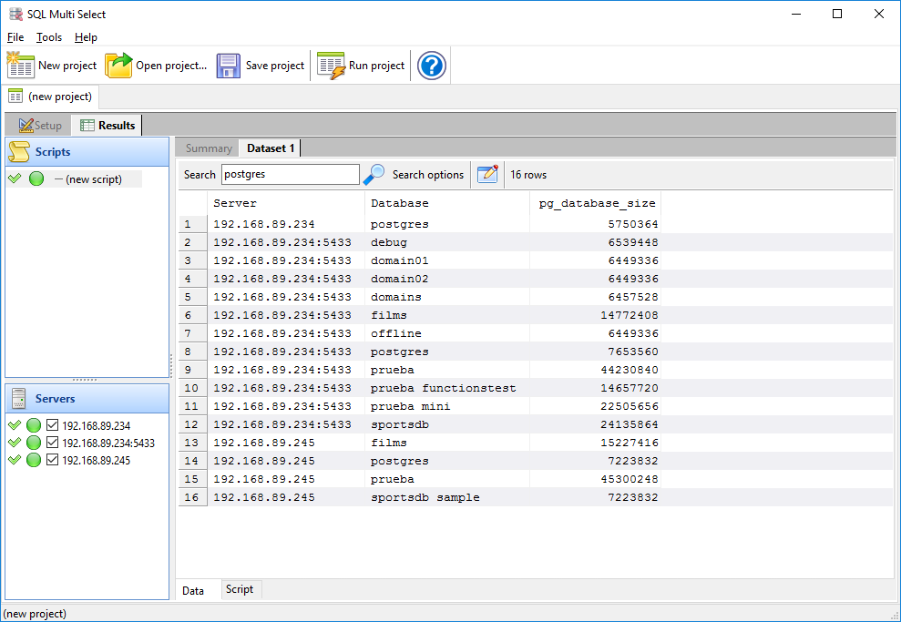Open the File menu
The height and width of the screenshot is (622, 901).
(x=15, y=37)
